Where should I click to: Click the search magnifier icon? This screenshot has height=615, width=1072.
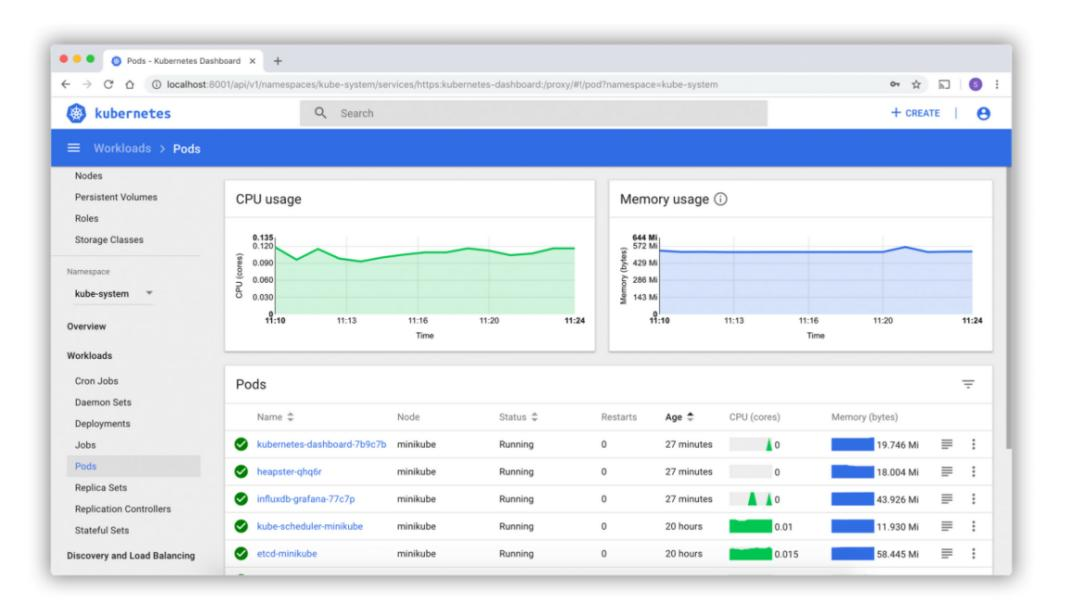click(x=320, y=113)
